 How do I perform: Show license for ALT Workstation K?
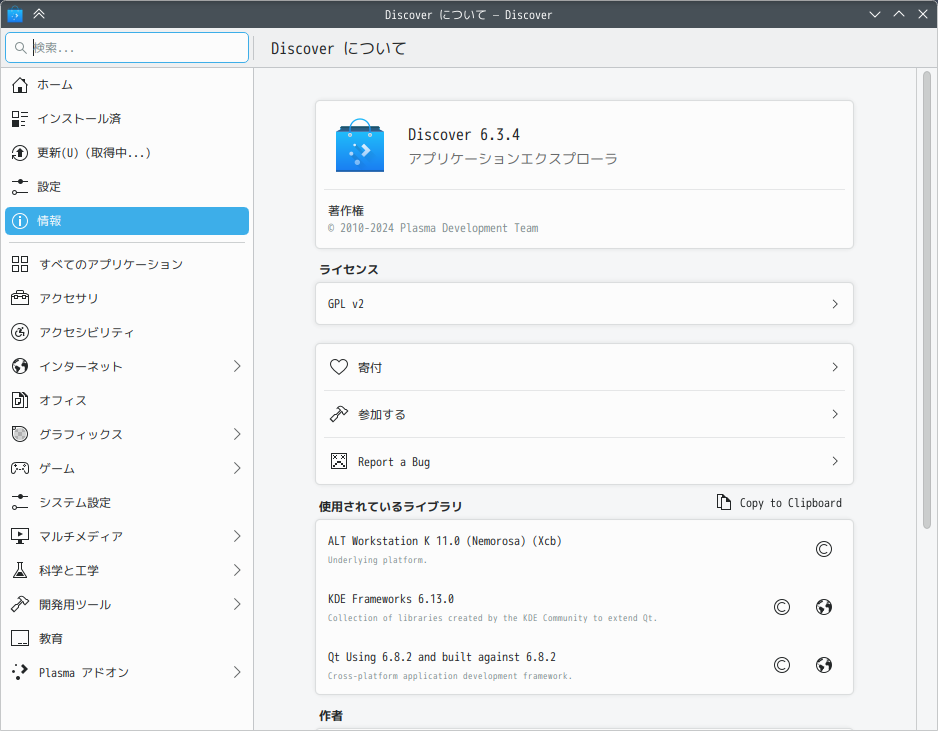(824, 549)
